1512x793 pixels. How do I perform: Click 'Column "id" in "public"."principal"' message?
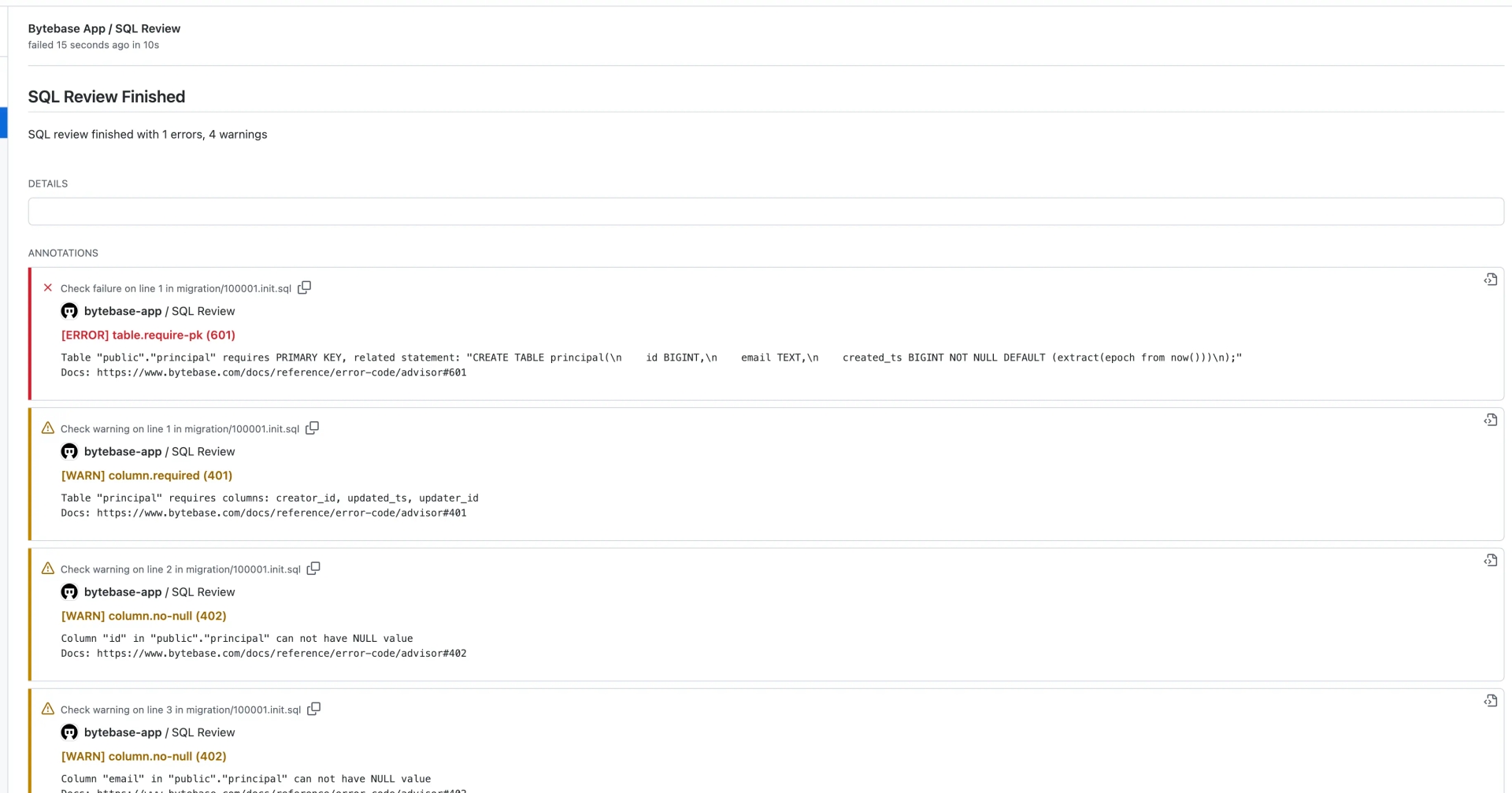237,638
